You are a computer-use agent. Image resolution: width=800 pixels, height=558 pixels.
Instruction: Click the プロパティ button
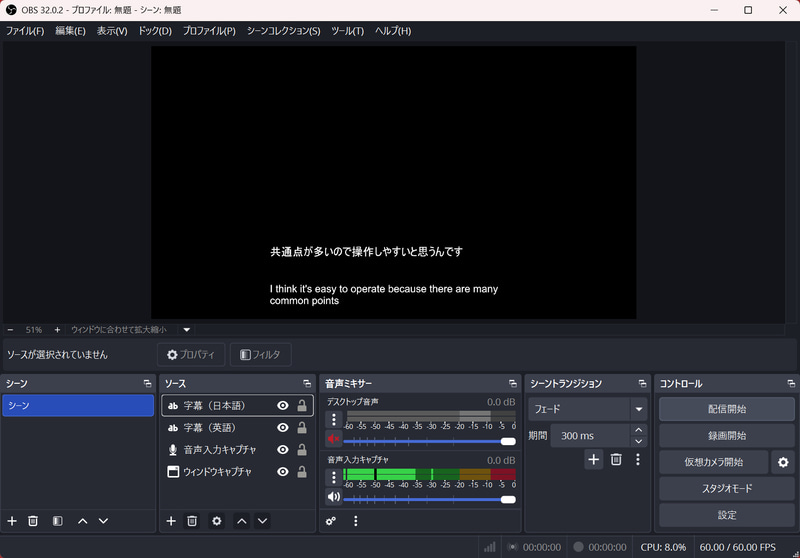pos(191,354)
